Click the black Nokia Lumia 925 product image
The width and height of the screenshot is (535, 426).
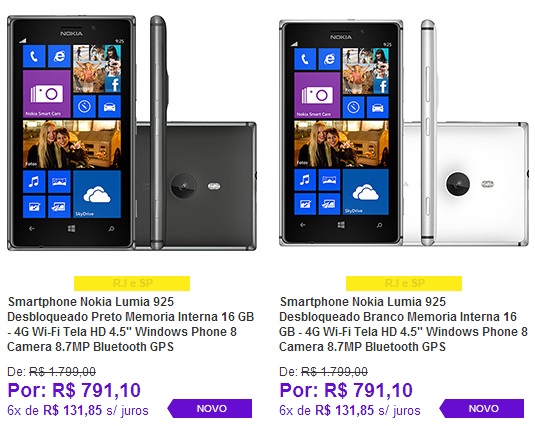click(132, 133)
